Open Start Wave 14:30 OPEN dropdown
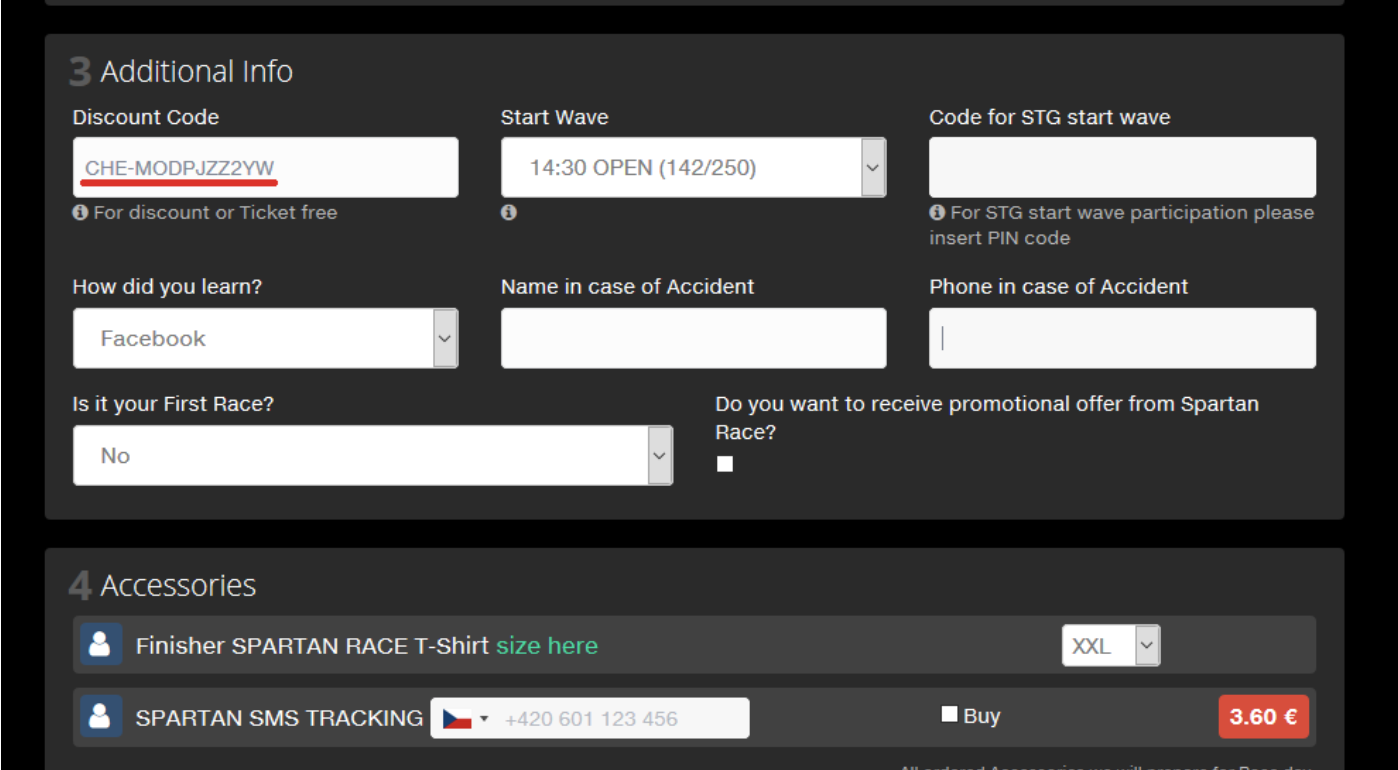The image size is (1398, 770). 693,168
